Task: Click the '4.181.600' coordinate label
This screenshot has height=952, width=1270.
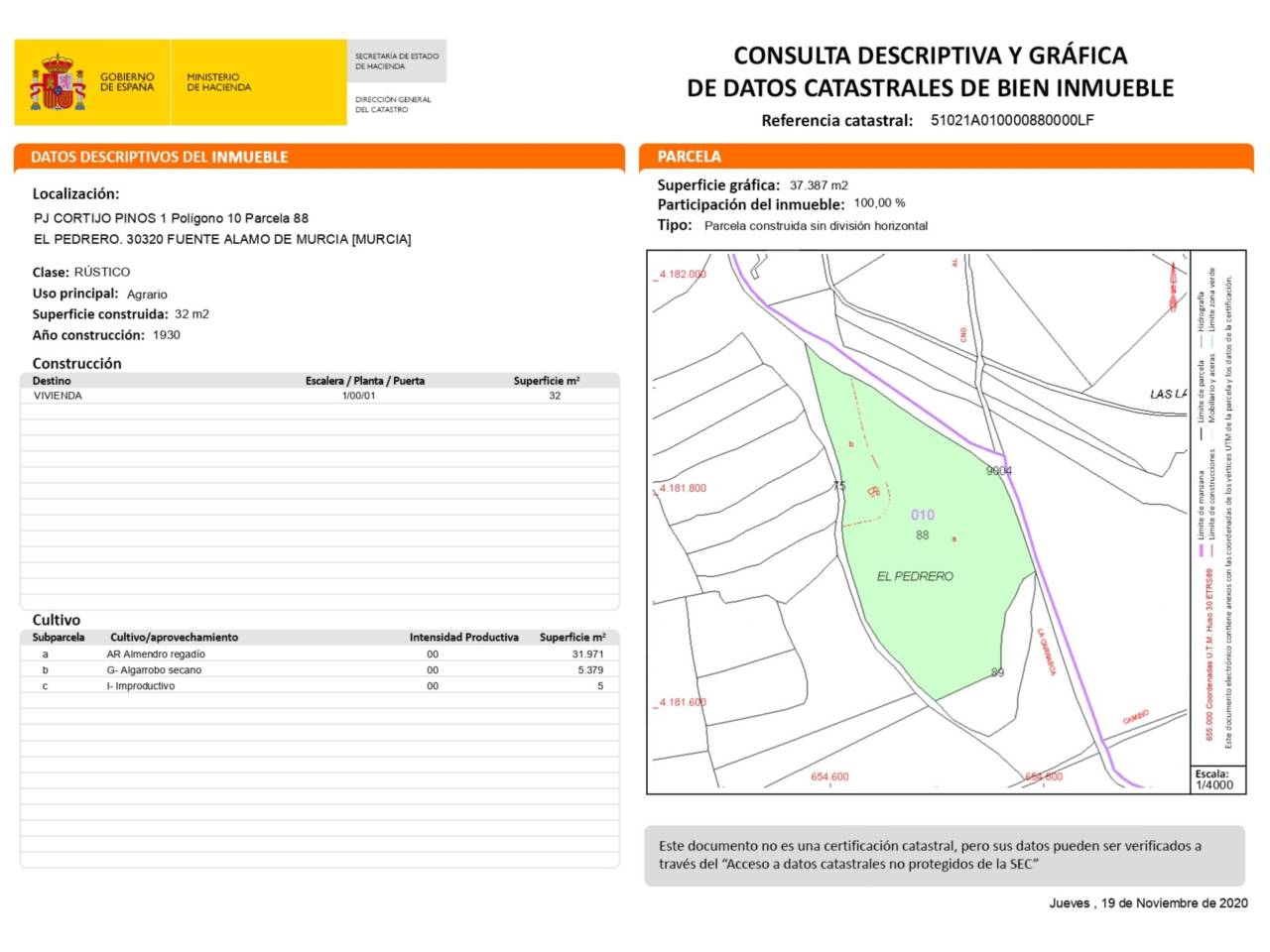Action: (x=683, y=702)
